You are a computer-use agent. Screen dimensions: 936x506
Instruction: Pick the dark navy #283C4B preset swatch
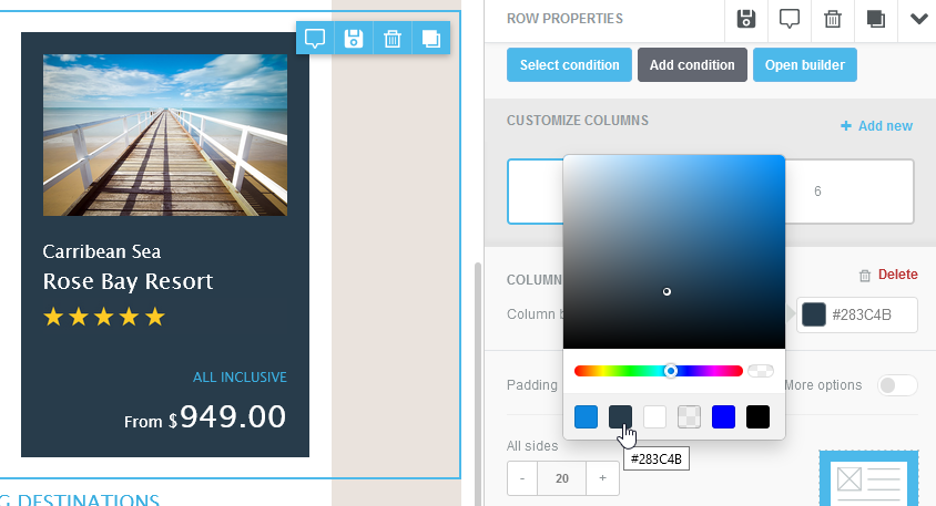620,417
